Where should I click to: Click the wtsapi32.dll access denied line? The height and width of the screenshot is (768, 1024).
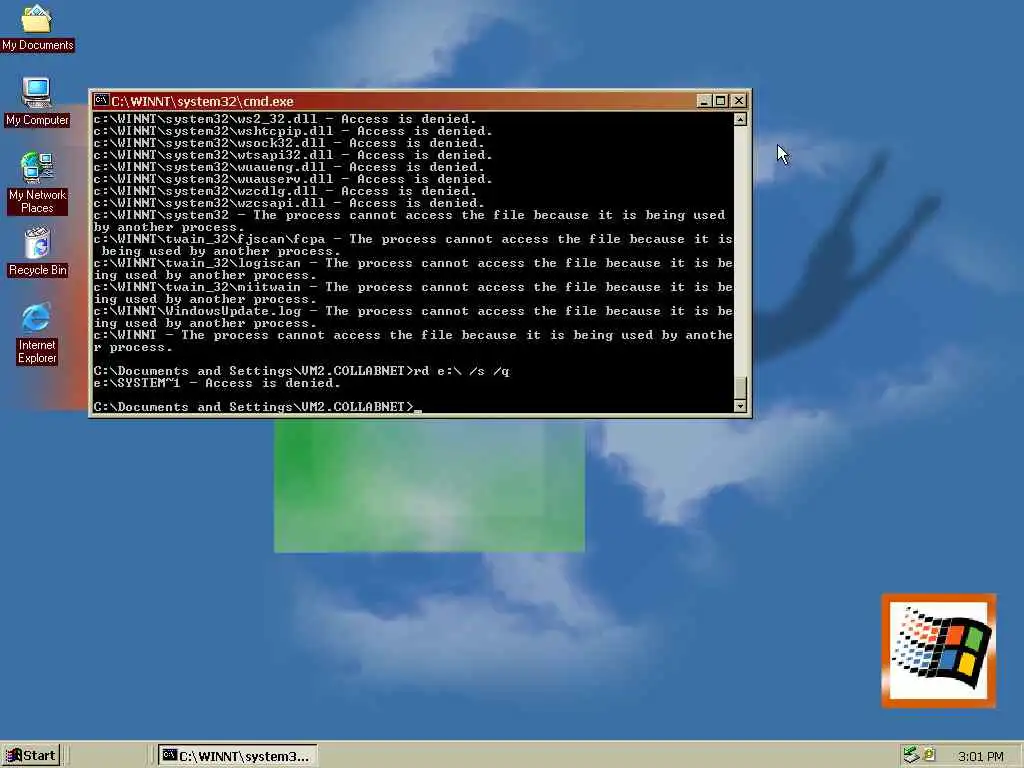(x=293, y=155)
